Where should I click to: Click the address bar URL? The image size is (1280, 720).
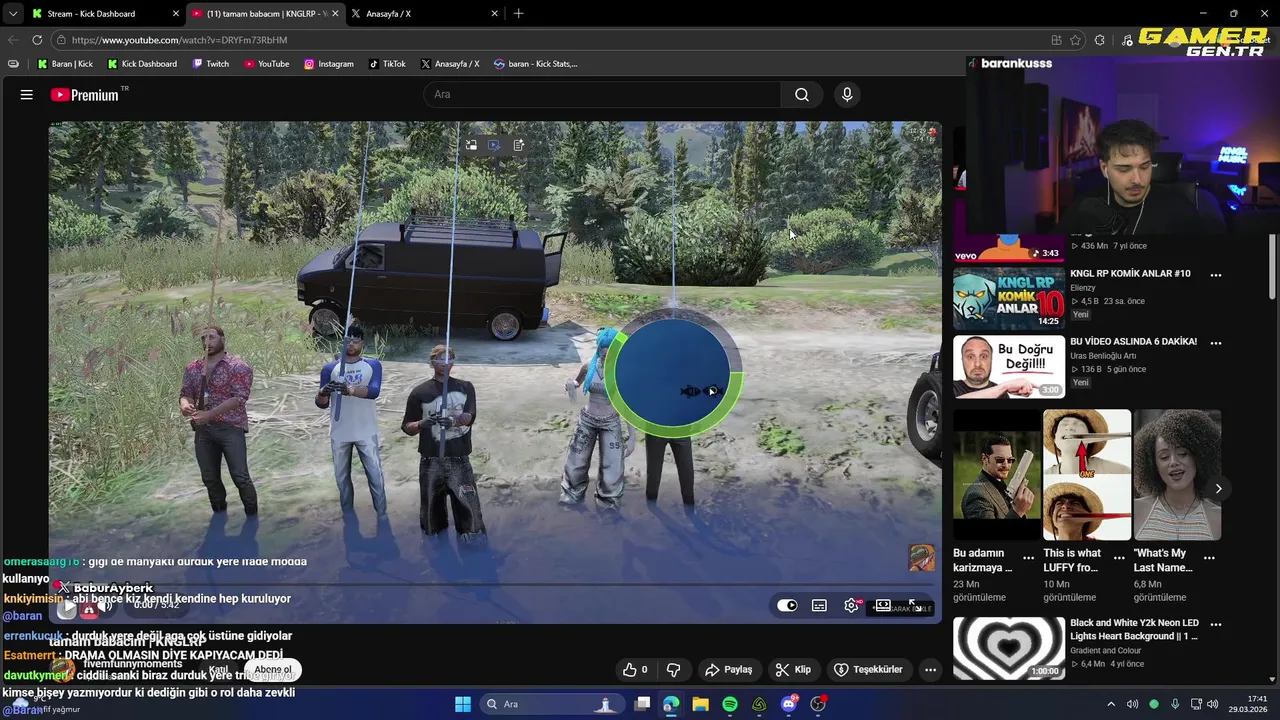(180, 40)
